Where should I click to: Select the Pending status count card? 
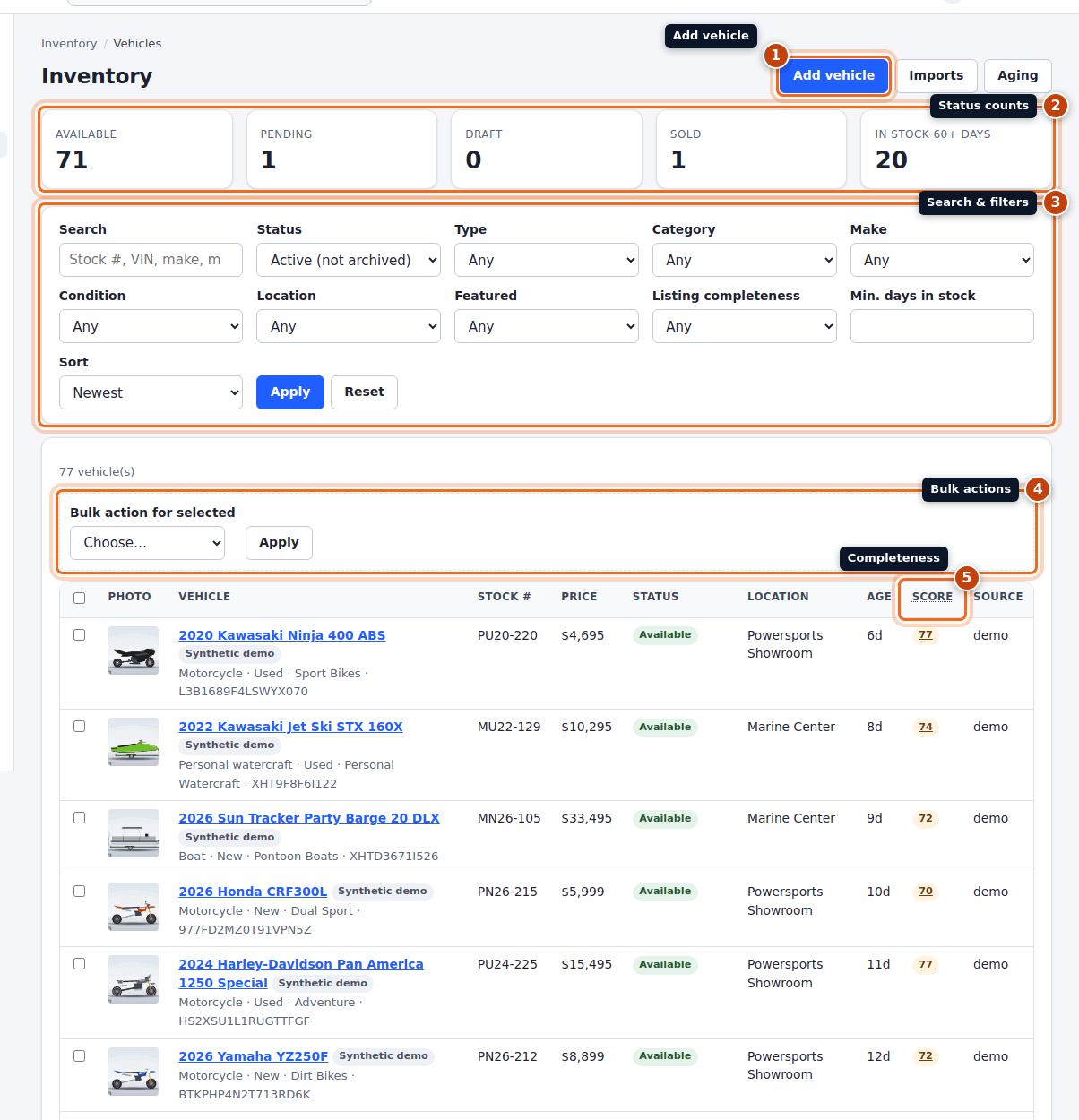[x=341, y=149]
